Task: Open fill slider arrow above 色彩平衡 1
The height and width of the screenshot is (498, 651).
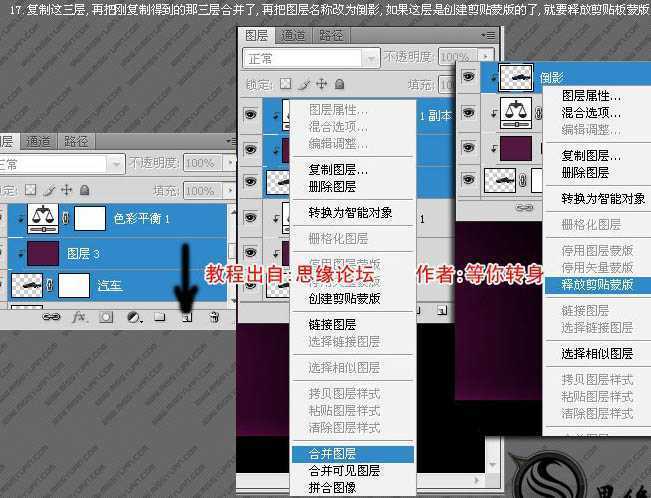Action: [x=230, y=191]
